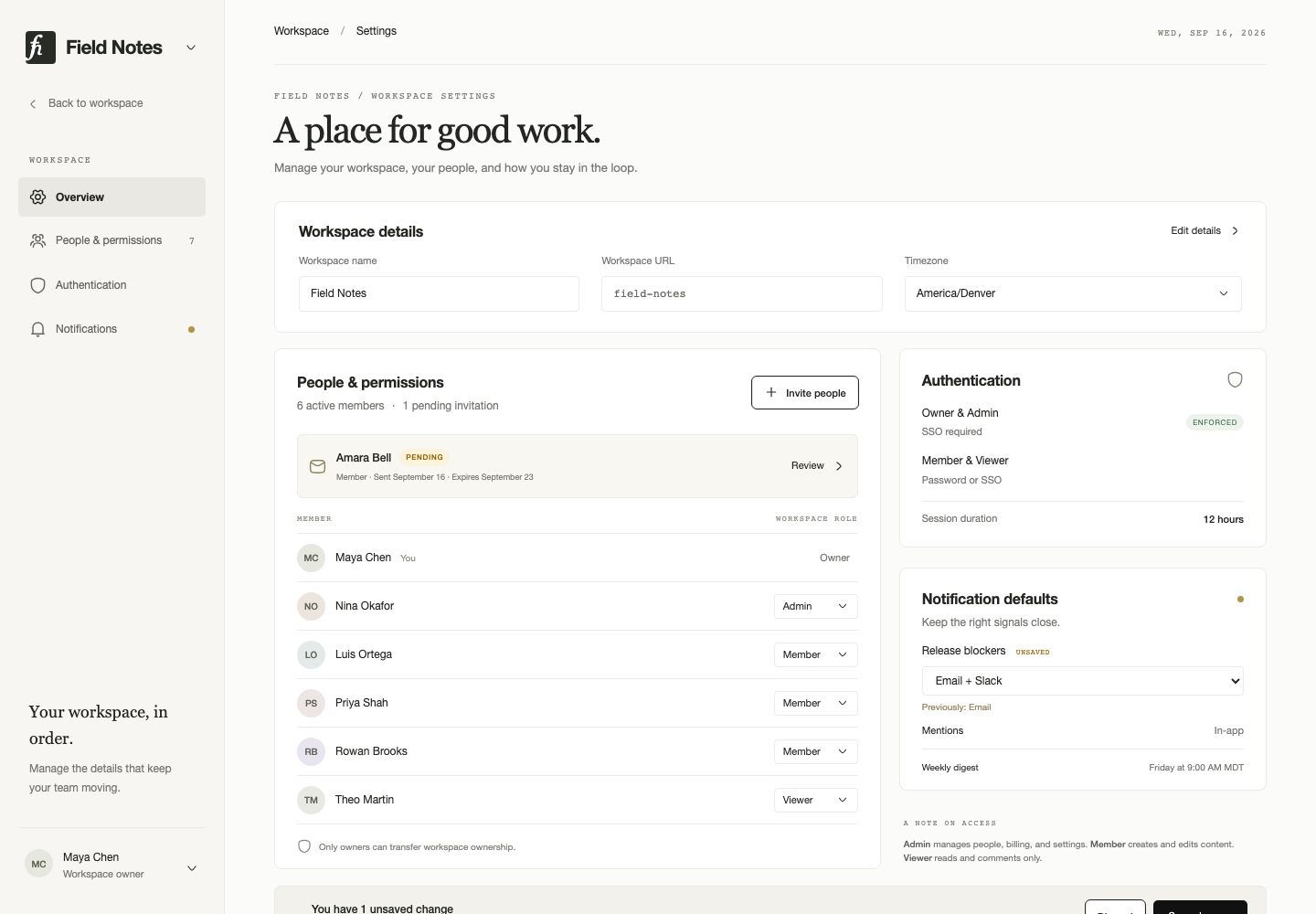This screenshot has height=914, width=1316.
Task: Click the Field Notes logo icon
Action: click(40, 48)
